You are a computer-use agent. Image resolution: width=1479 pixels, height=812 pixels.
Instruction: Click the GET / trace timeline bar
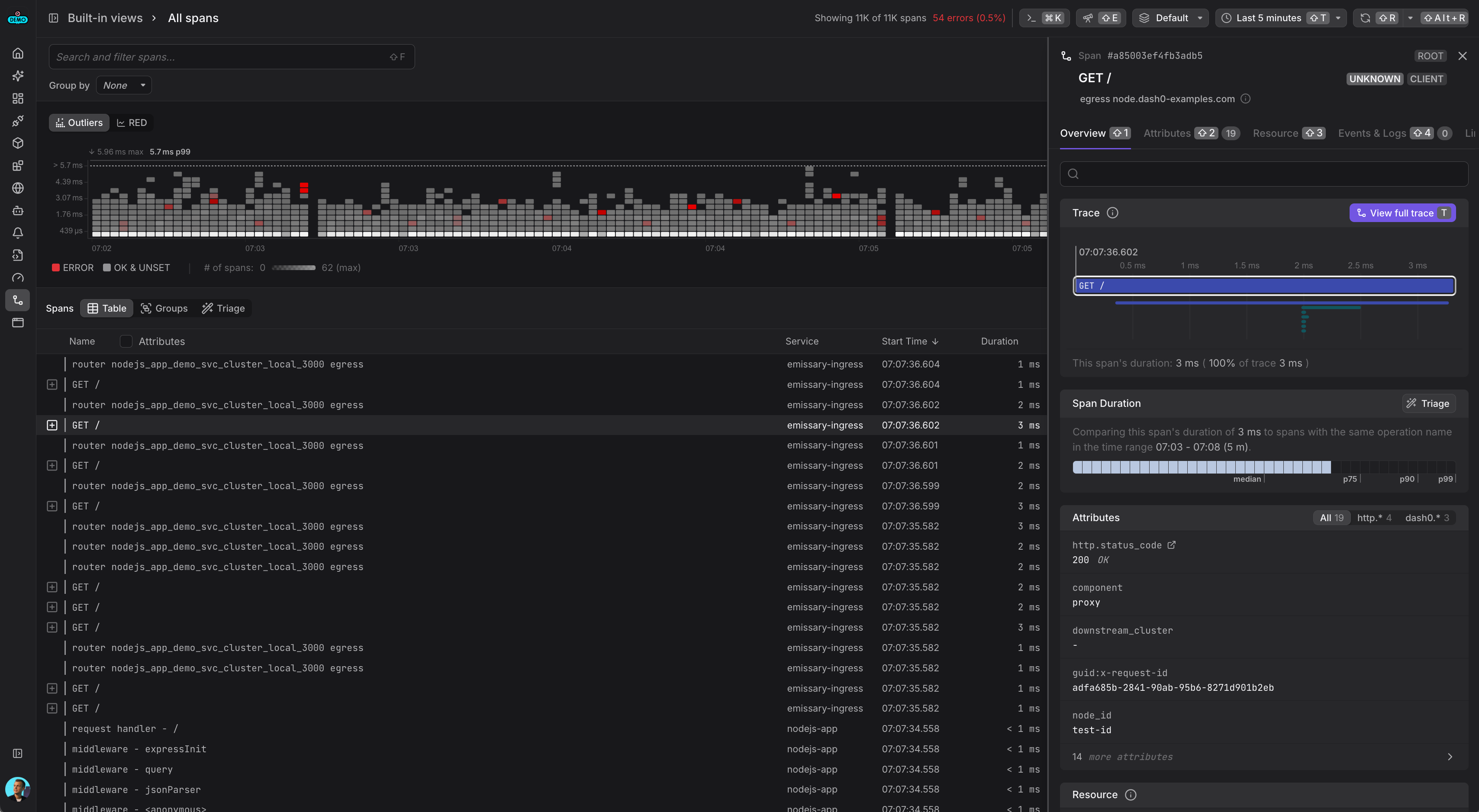(1264, 285)
